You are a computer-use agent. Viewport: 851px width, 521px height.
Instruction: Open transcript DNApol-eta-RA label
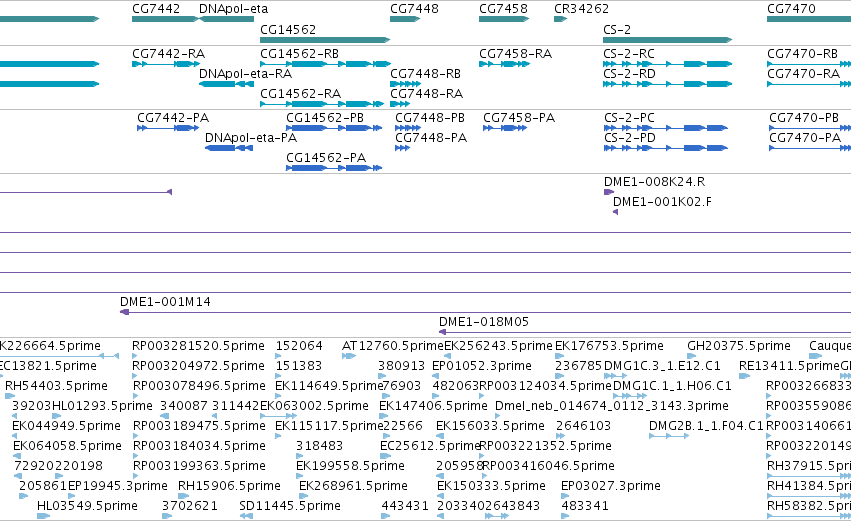tap(245, 74)
